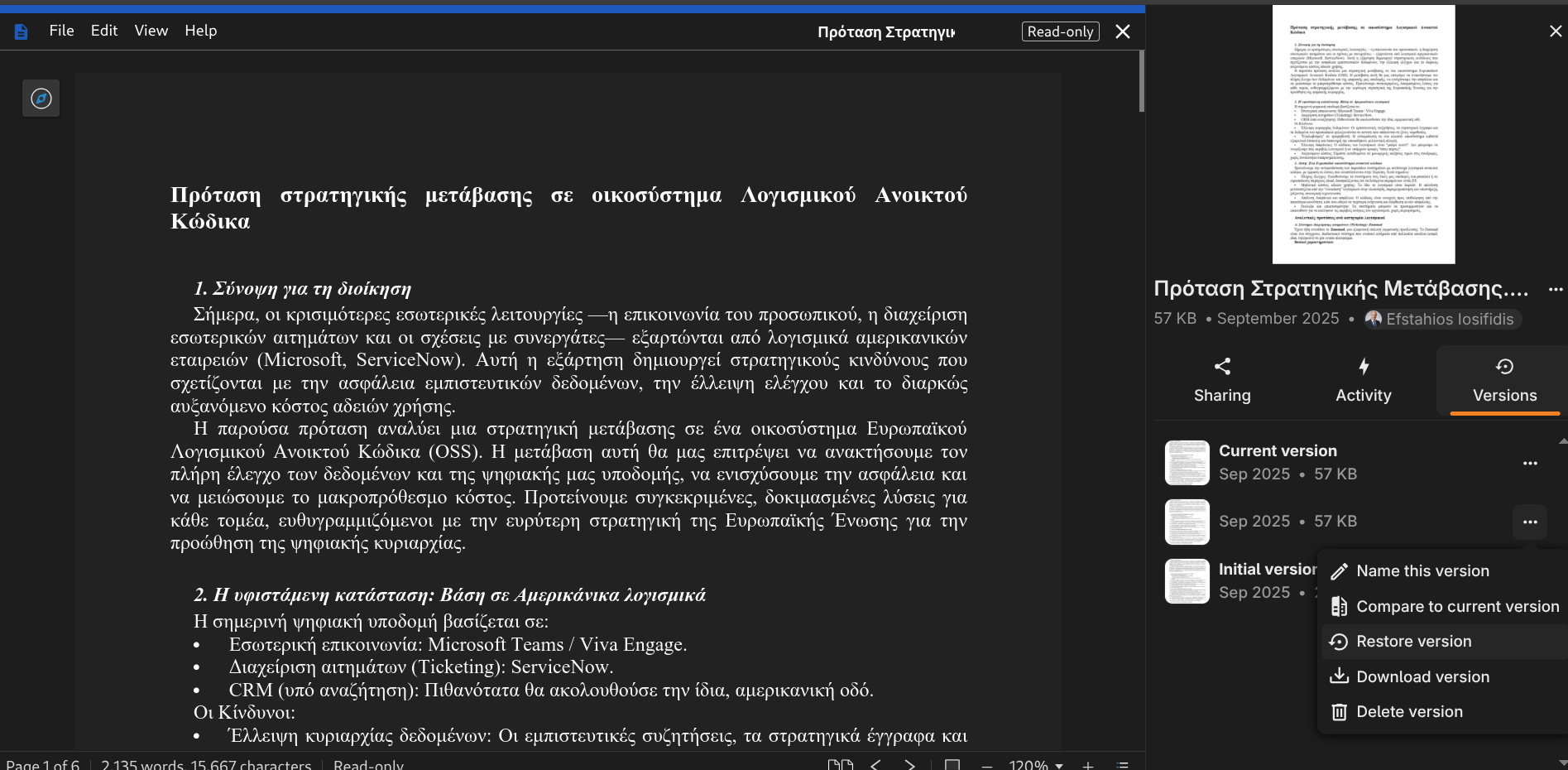Close the document editor with the X
Image resolution: width=1568 pixels, height=770 pixels.
(x=1122, y=31)
